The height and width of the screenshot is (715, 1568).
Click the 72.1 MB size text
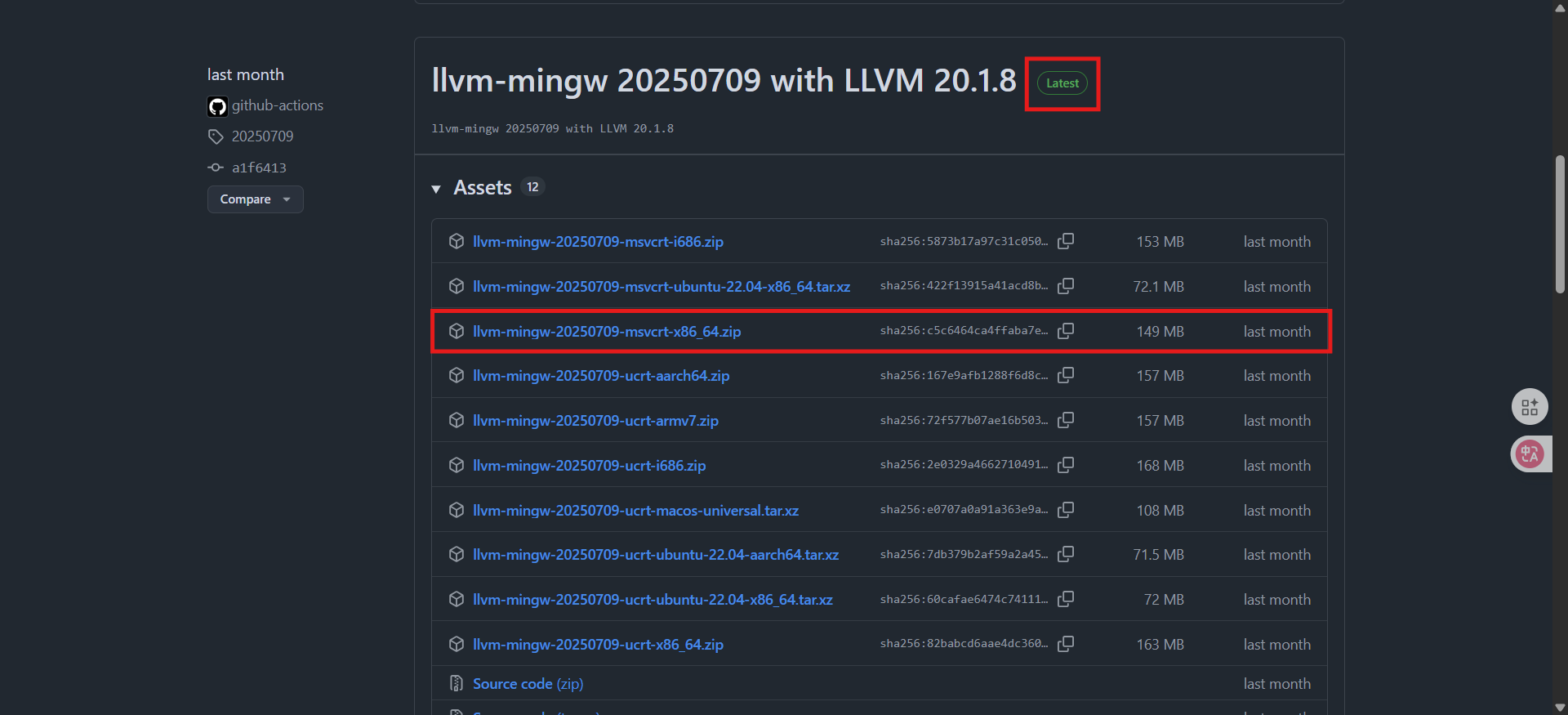coord(1158,286)
